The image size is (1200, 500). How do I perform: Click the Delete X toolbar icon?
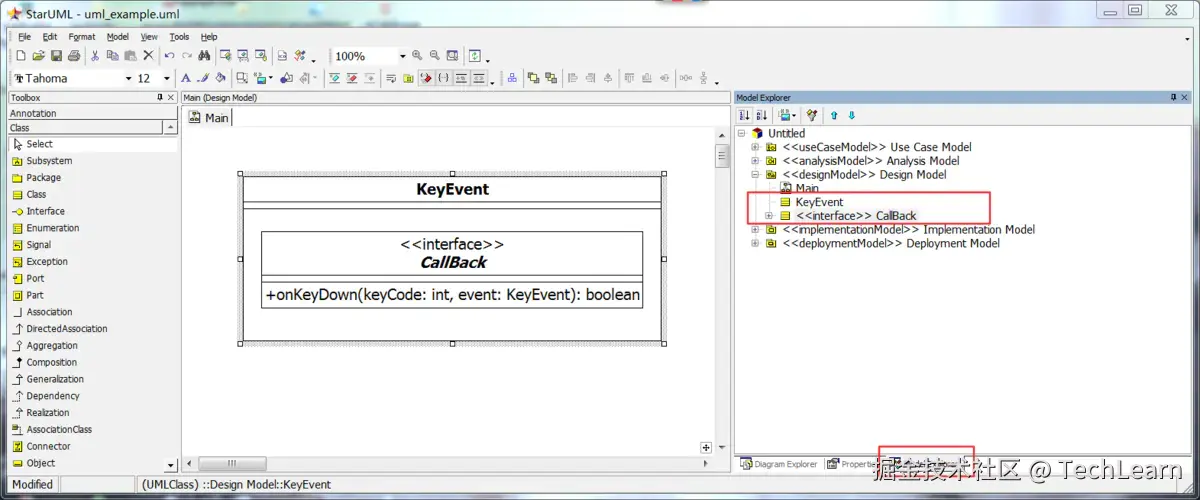coord(148,56)
